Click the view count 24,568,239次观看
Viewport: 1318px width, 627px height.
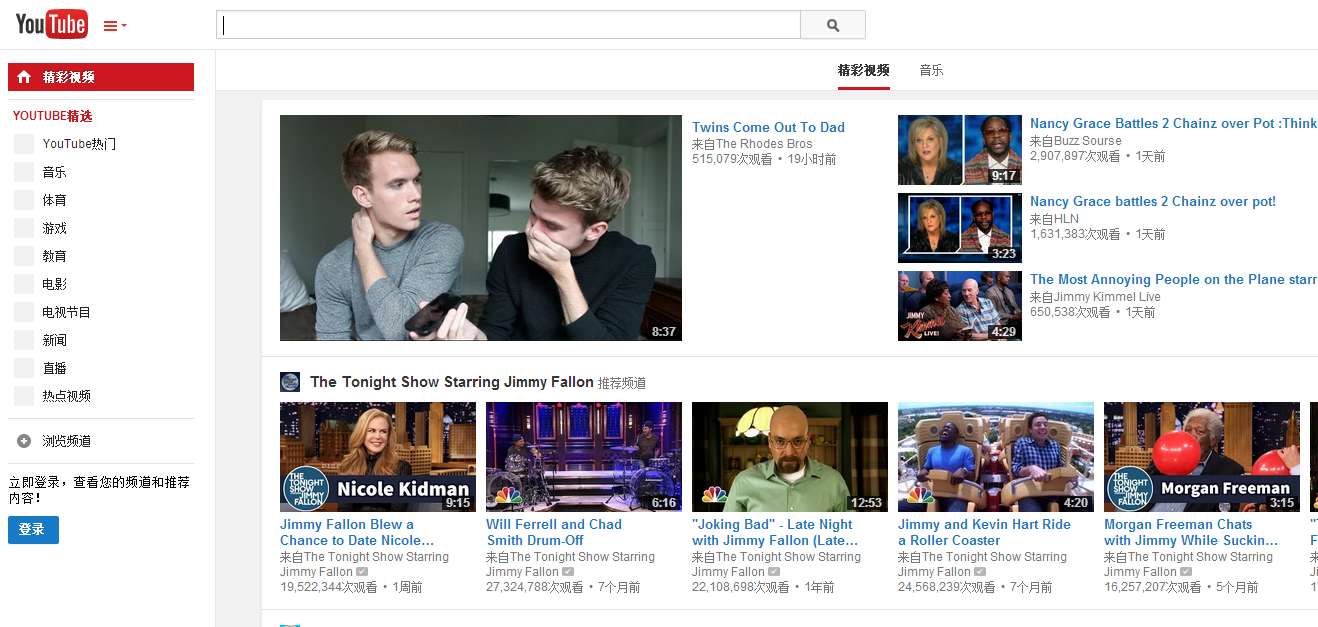(x=947, y=587)
